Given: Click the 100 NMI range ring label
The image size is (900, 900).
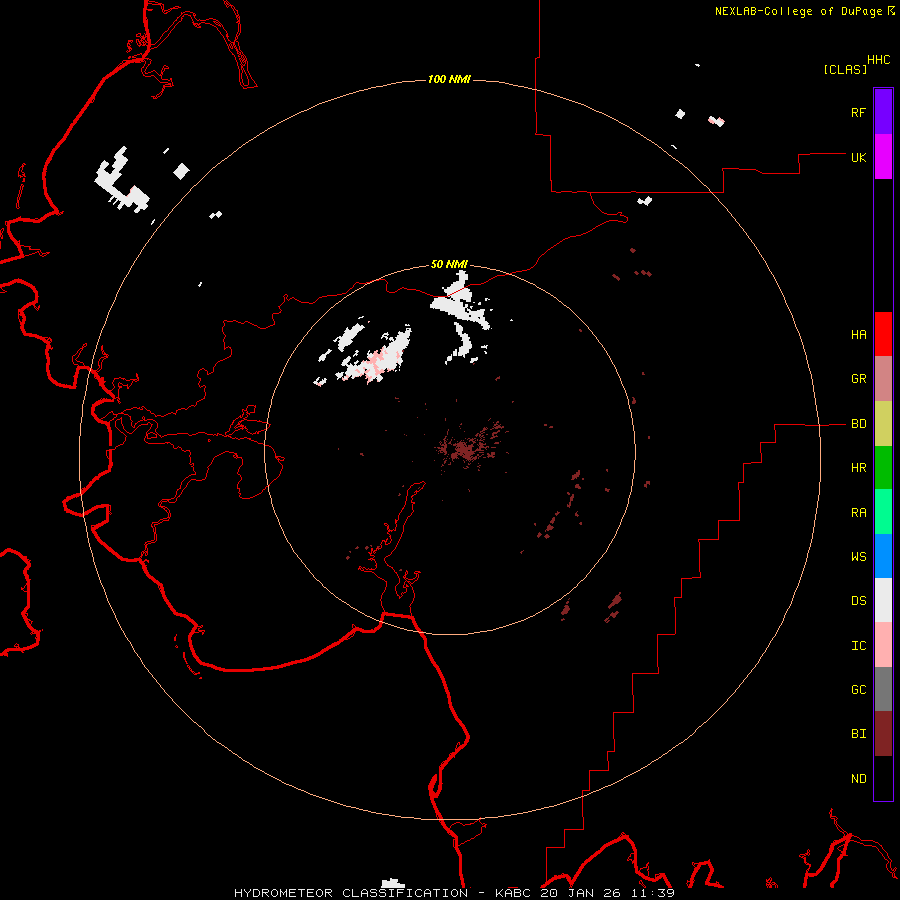Looking at the screenshot, I should click(449, 79).
